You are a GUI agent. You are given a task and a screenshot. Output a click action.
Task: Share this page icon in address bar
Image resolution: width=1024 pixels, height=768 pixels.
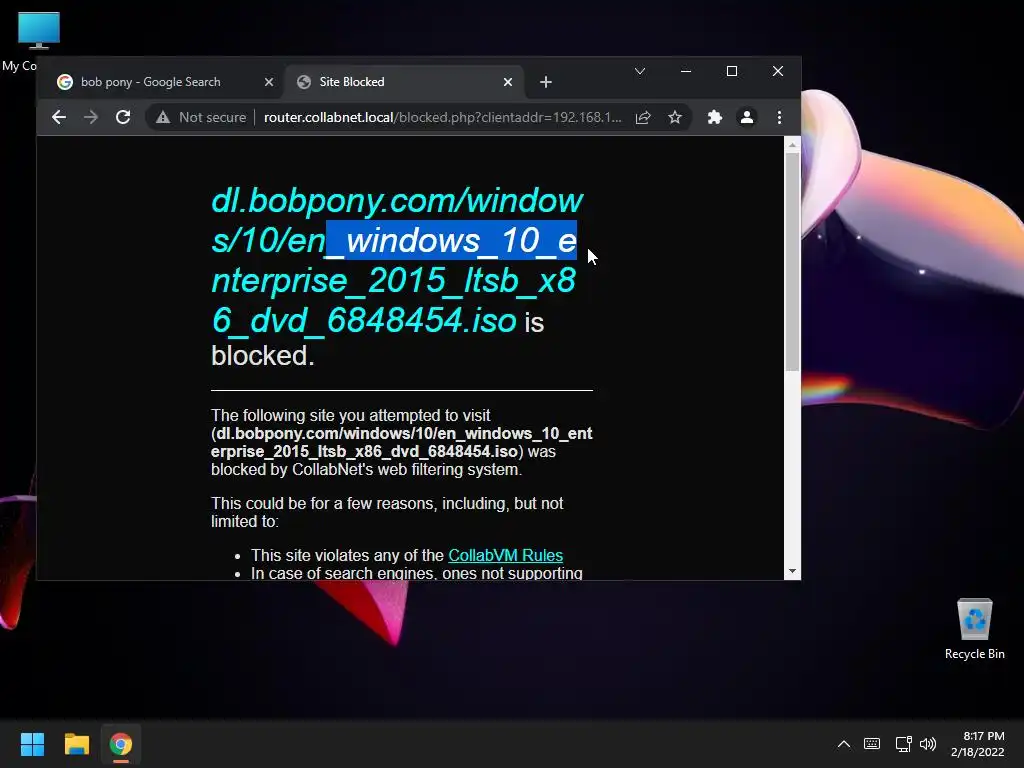(x=643, y=118)
